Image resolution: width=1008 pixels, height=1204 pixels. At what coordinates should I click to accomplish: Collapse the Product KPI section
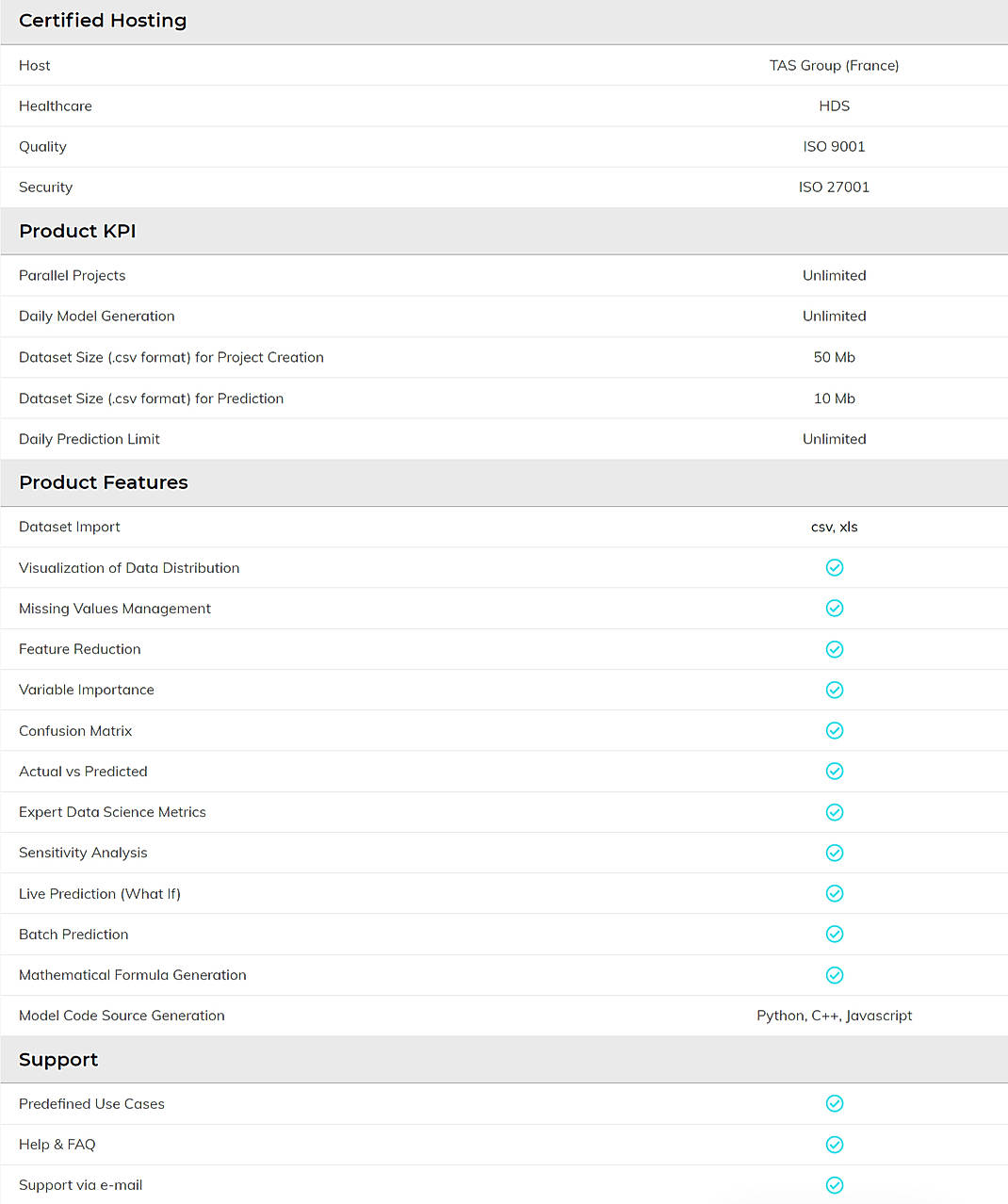77,231
